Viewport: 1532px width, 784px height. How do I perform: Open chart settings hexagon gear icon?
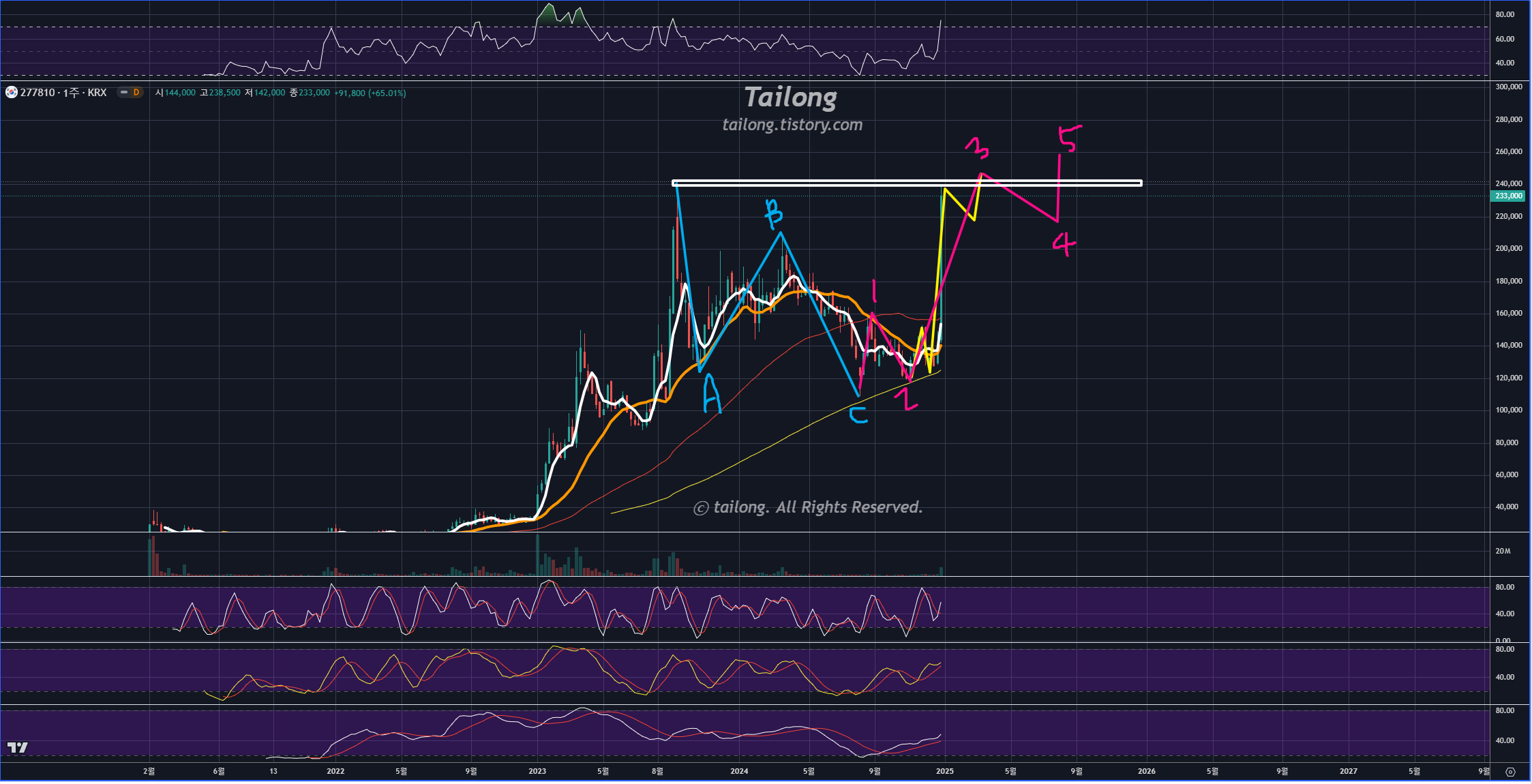point(1510,772)
